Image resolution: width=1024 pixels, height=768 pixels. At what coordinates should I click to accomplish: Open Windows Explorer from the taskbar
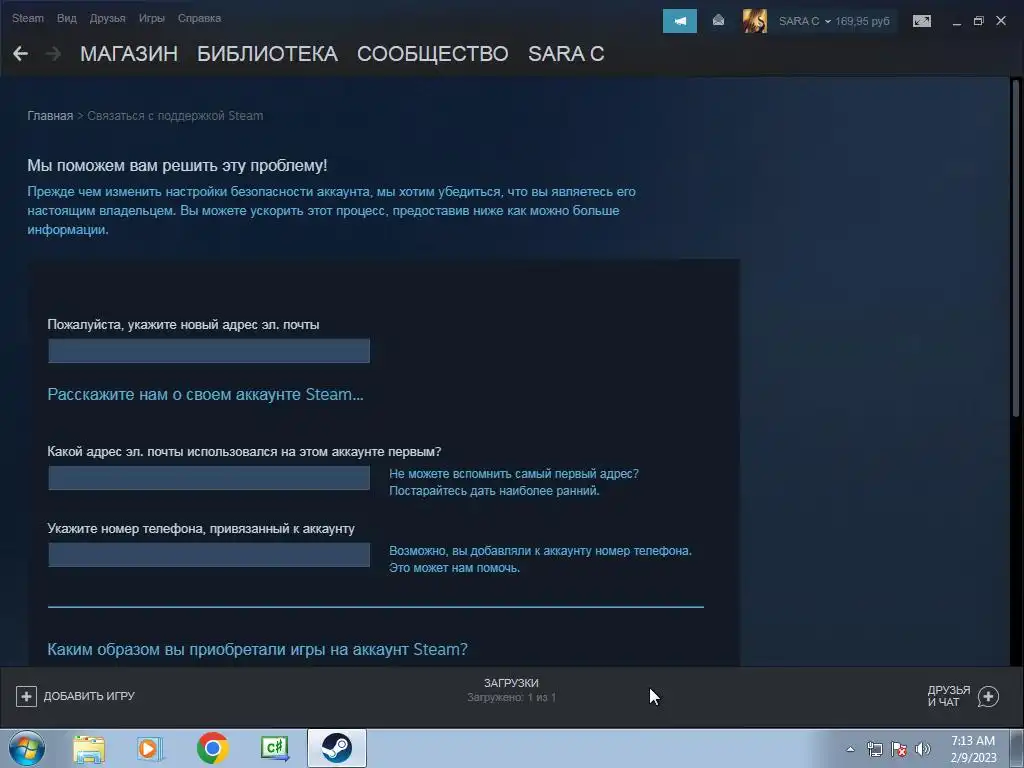point(89,749)
